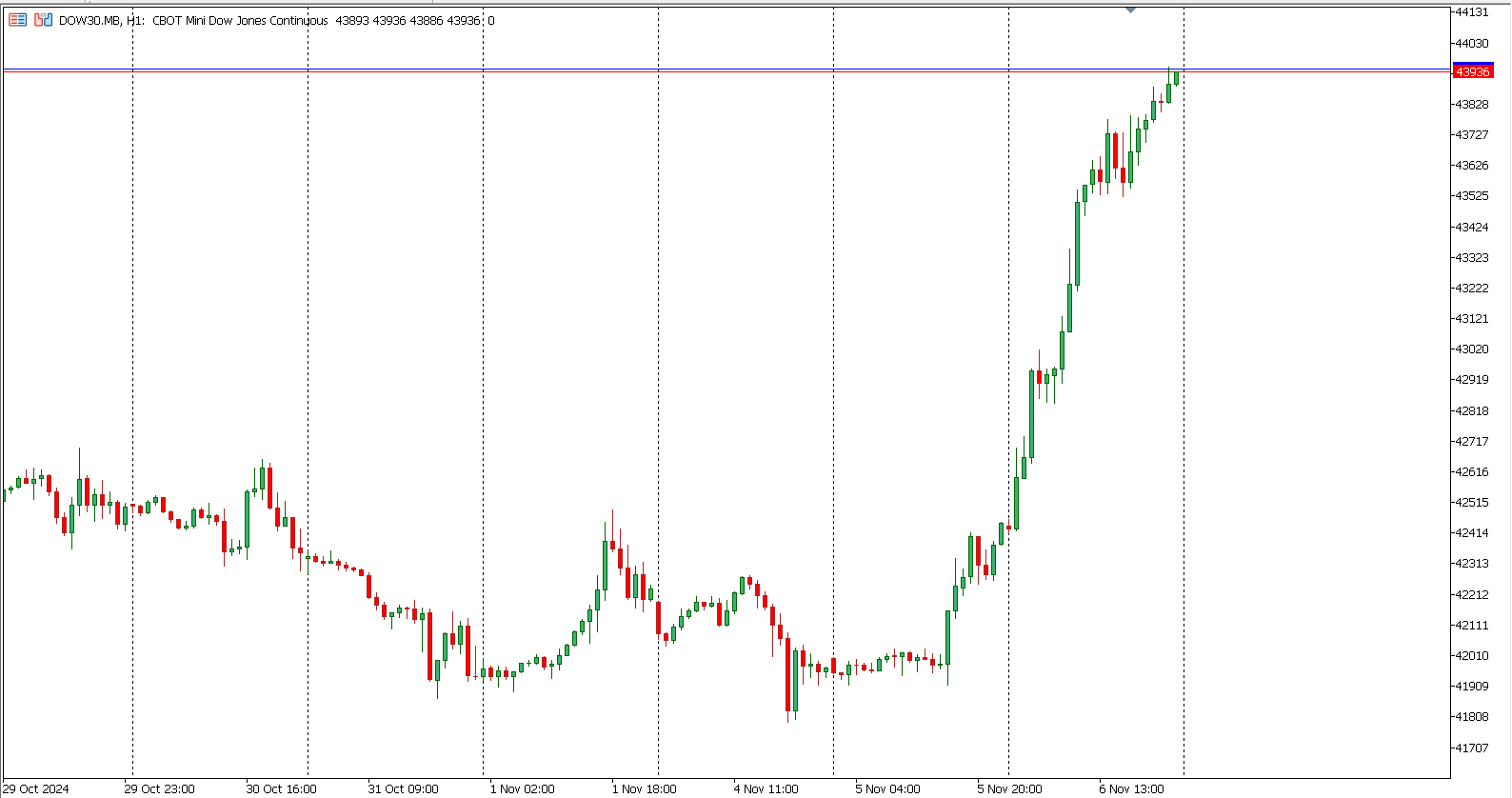Click the latest green candle at chart's right edge

1177,78
